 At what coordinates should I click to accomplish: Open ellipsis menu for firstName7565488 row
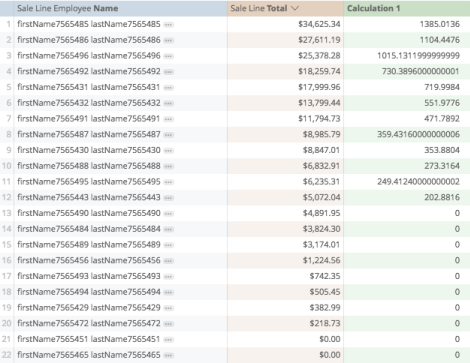click(x=169, y=166)
